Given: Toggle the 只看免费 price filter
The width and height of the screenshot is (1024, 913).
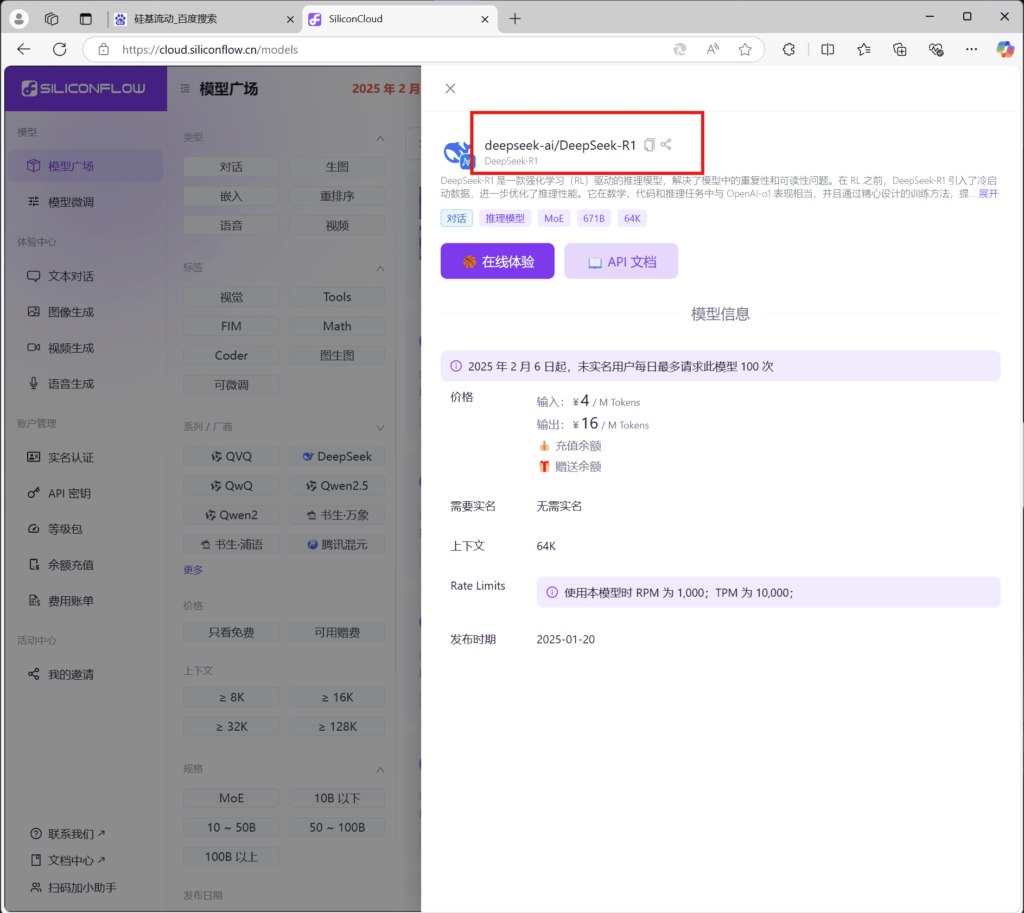Looking at the screenshot, I should pyautogui.click(x=231, y=633).
